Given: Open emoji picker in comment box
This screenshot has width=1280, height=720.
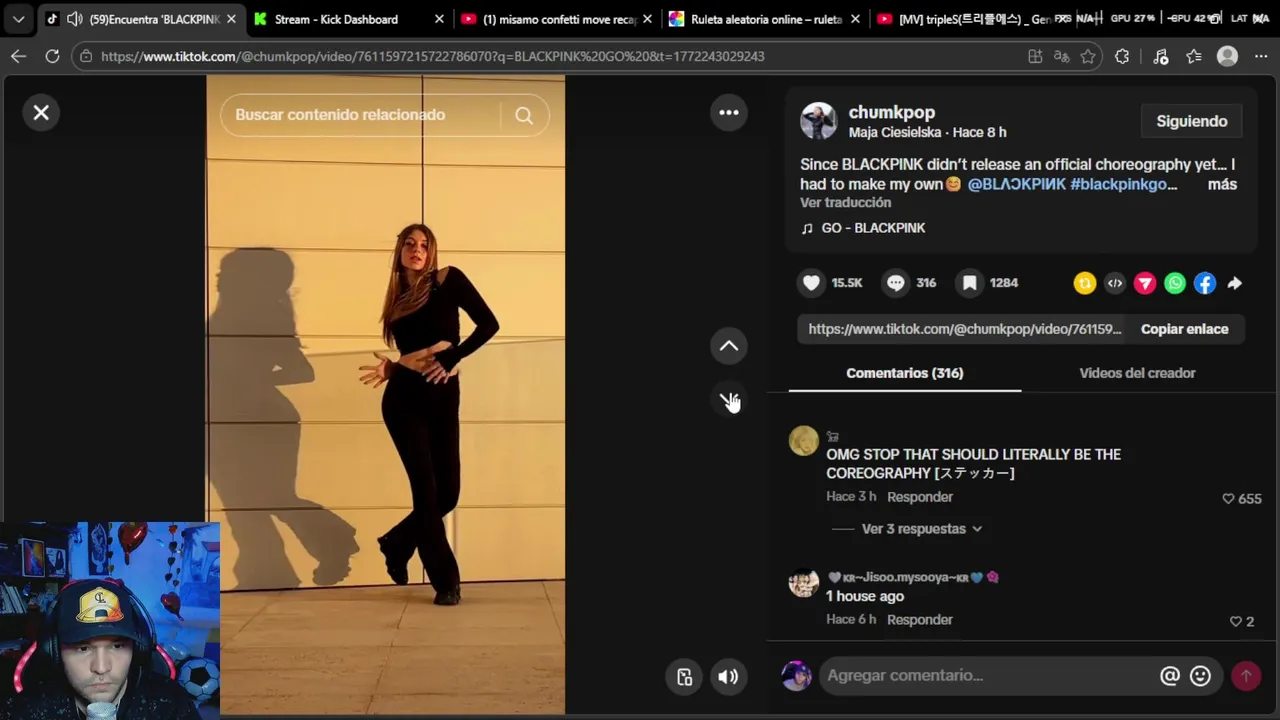Looking at the screenshot, I should pos(1201,676).
